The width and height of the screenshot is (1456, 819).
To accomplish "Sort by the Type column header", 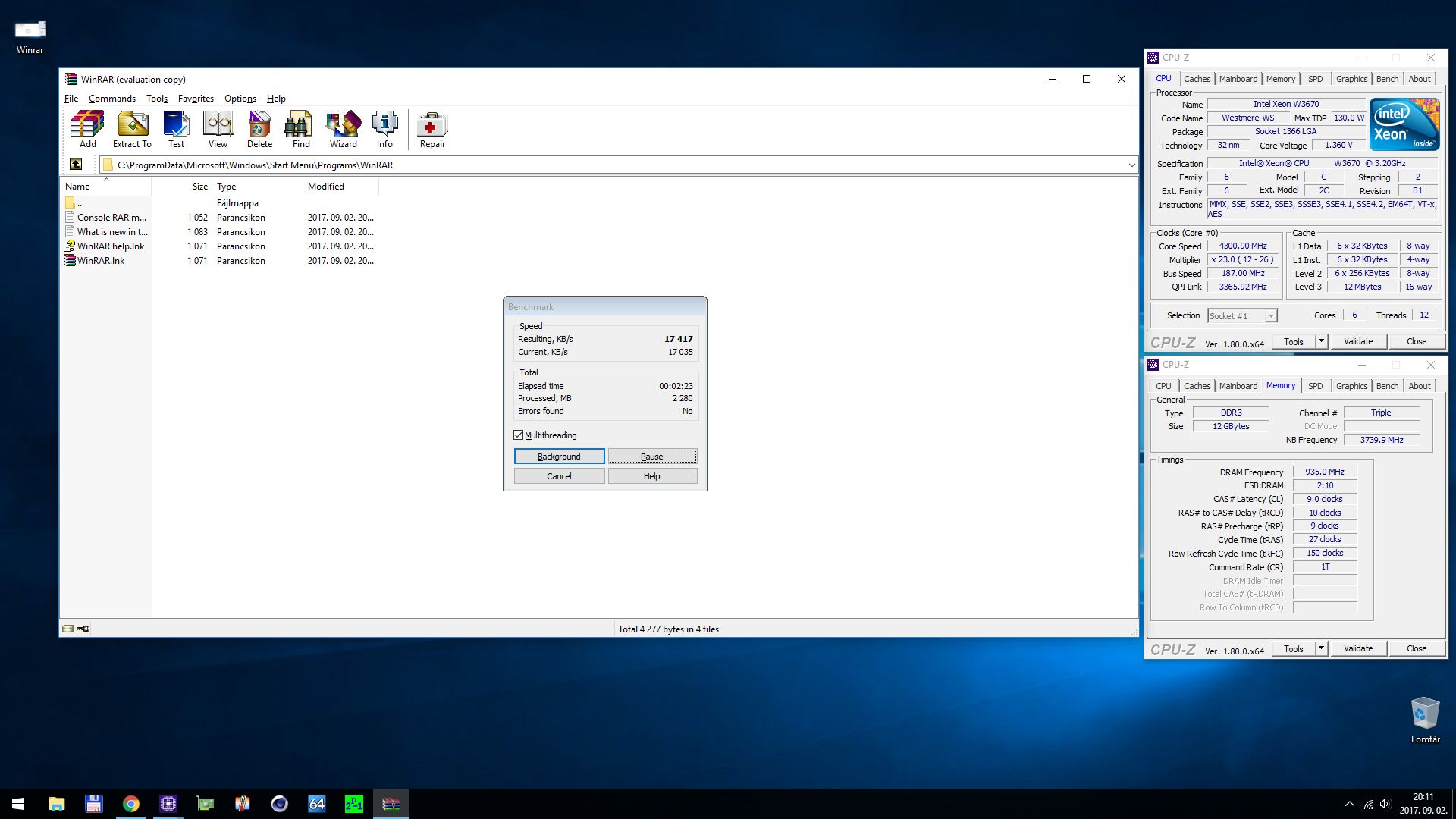I will point(257,187).
